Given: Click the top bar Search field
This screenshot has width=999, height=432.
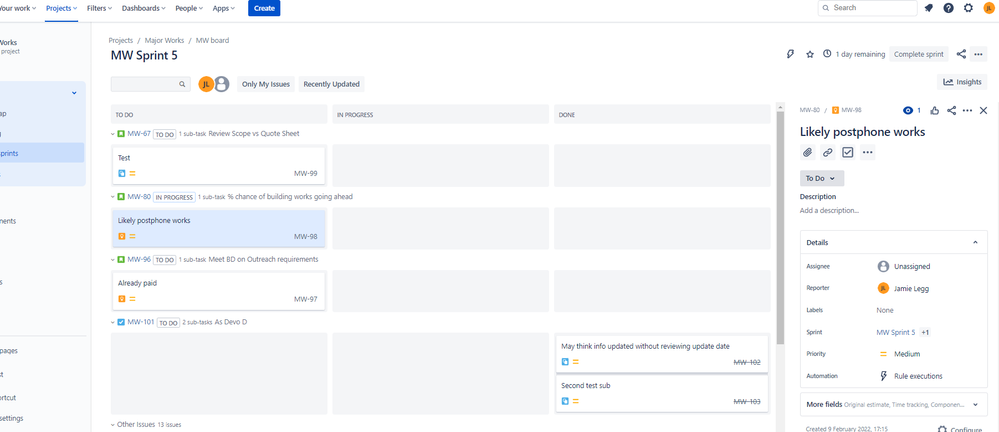Looking at the screenshot, I should pyautogui.click(x=868, y=8).
